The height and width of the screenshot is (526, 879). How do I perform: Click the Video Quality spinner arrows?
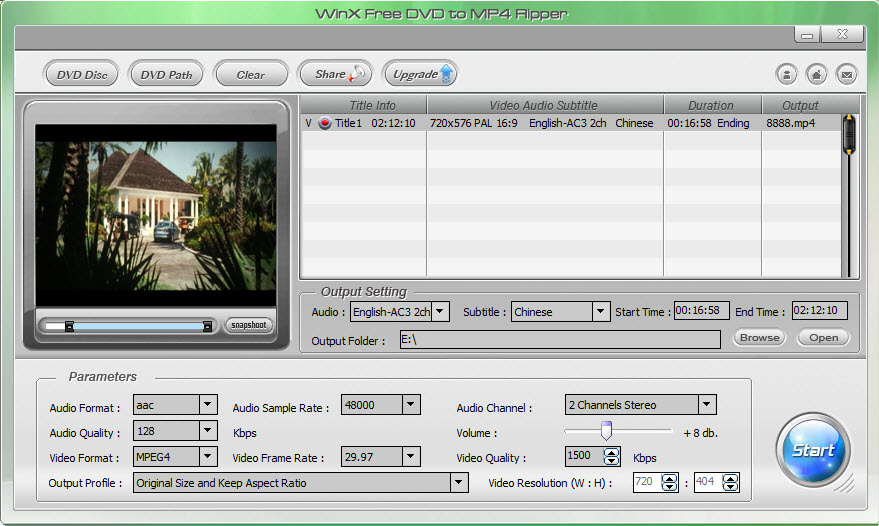point(612,456)
